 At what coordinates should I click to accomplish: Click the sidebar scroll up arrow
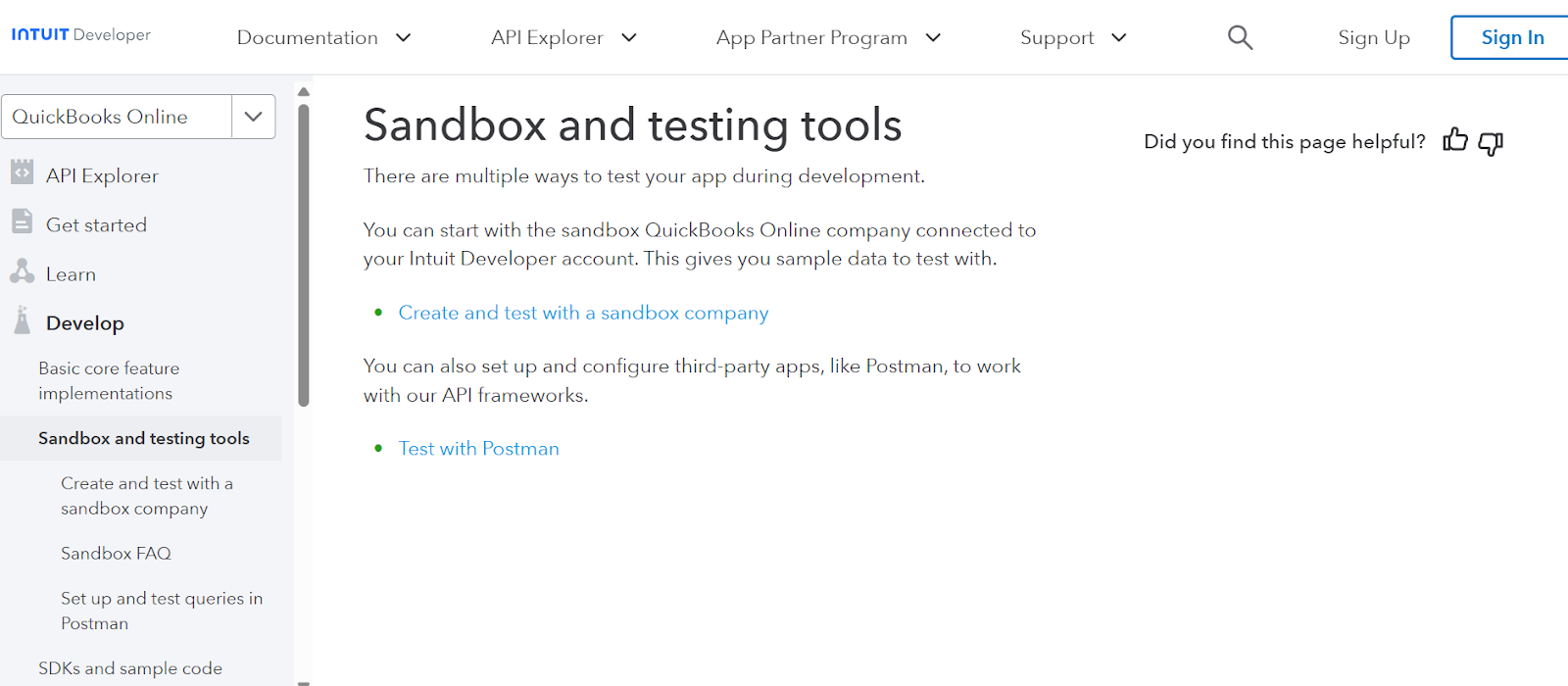coord(304,92)
